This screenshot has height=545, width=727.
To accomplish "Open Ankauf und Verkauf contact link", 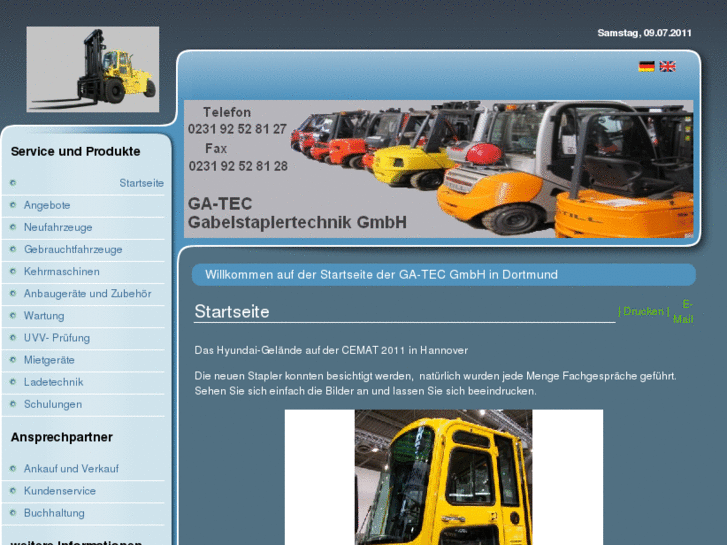I will point(71,468).
